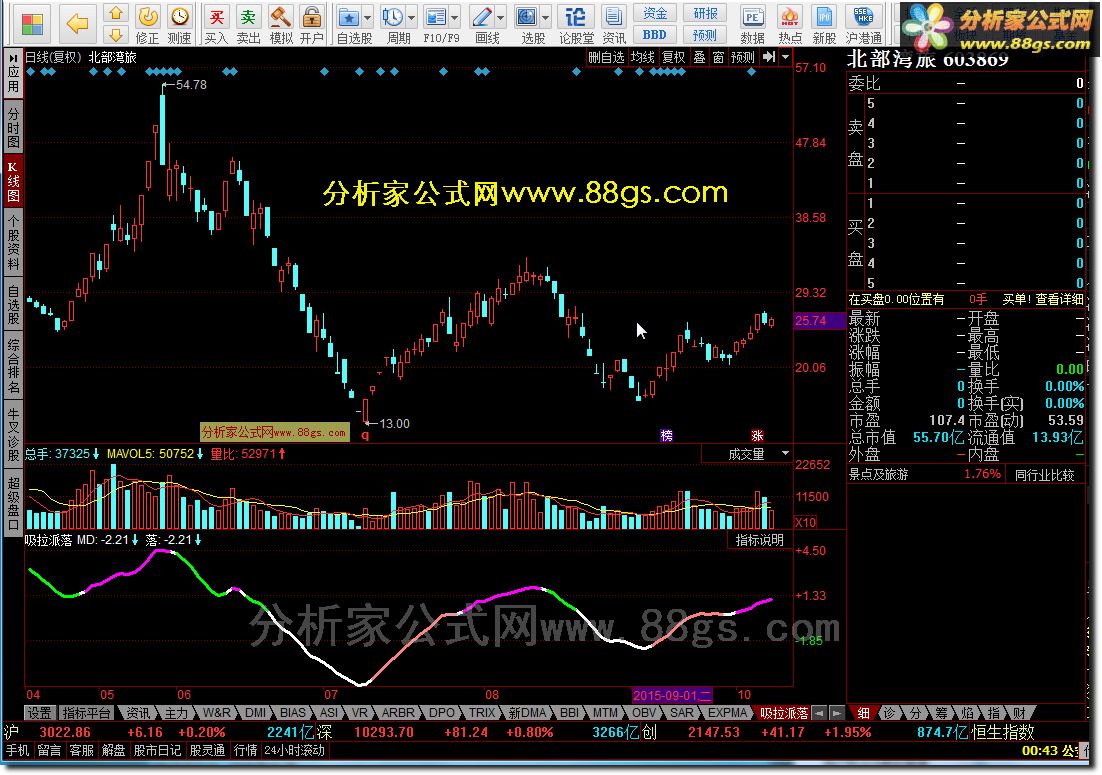Screen dimensions: 1102x775
Task: Select the 画线 draw-line pencil tool
Action: pos(484,25)
